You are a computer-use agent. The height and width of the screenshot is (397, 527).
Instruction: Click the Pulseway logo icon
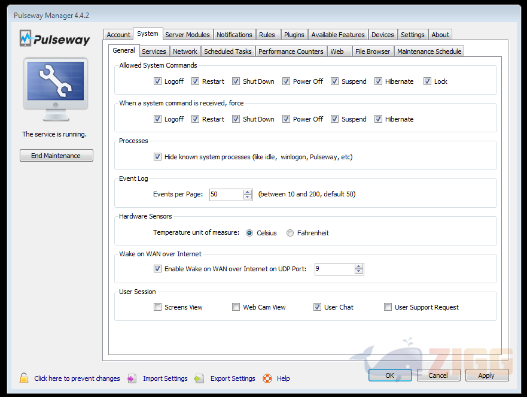tap(26, 38)
